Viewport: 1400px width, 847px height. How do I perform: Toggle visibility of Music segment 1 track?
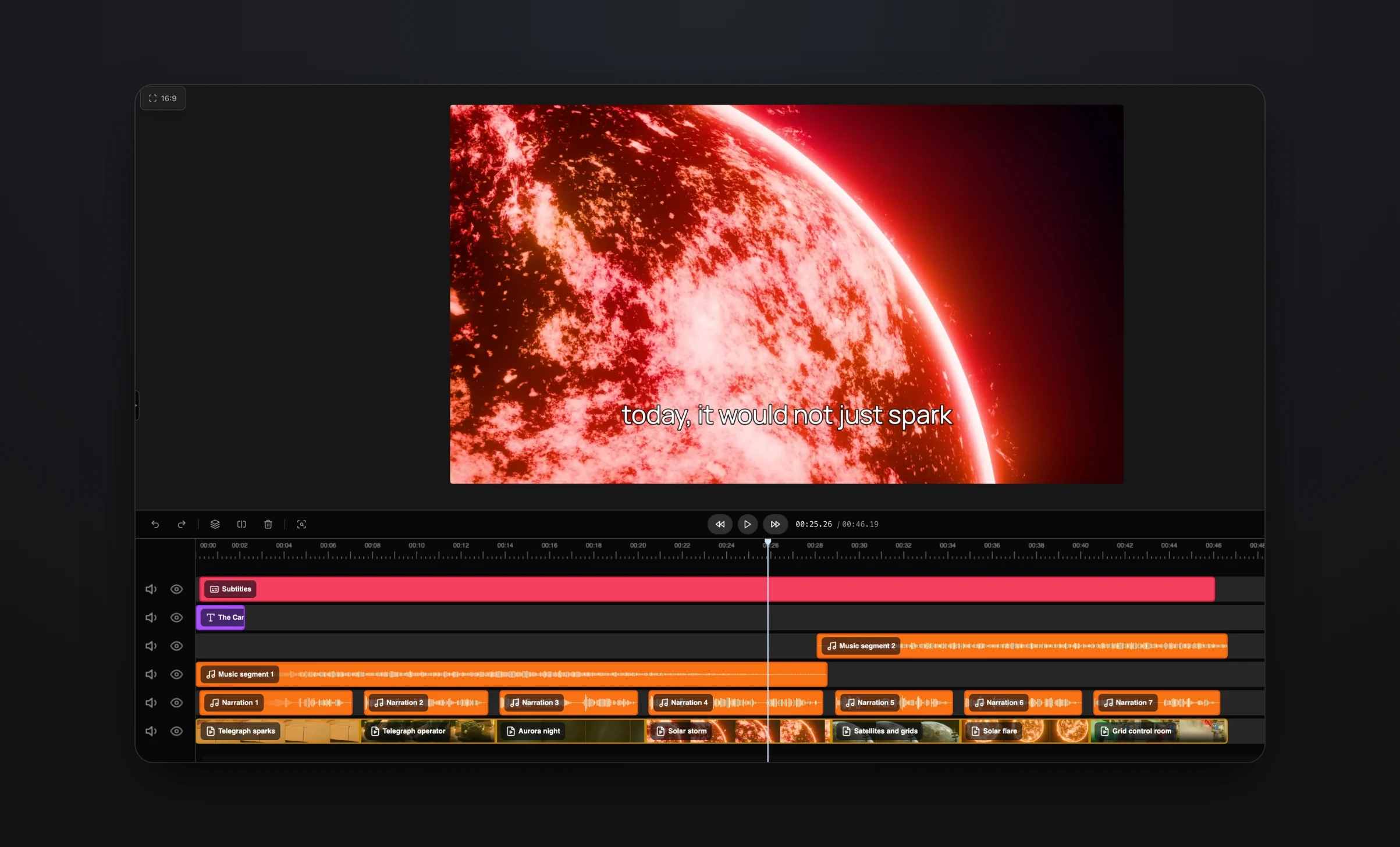coord(176,674)
